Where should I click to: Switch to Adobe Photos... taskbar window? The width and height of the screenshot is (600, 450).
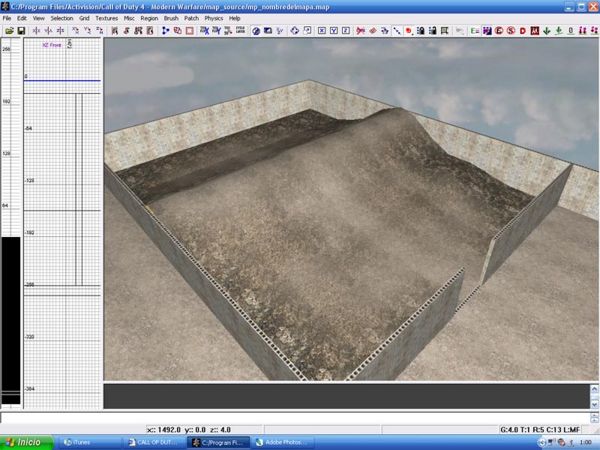[284, 442]
